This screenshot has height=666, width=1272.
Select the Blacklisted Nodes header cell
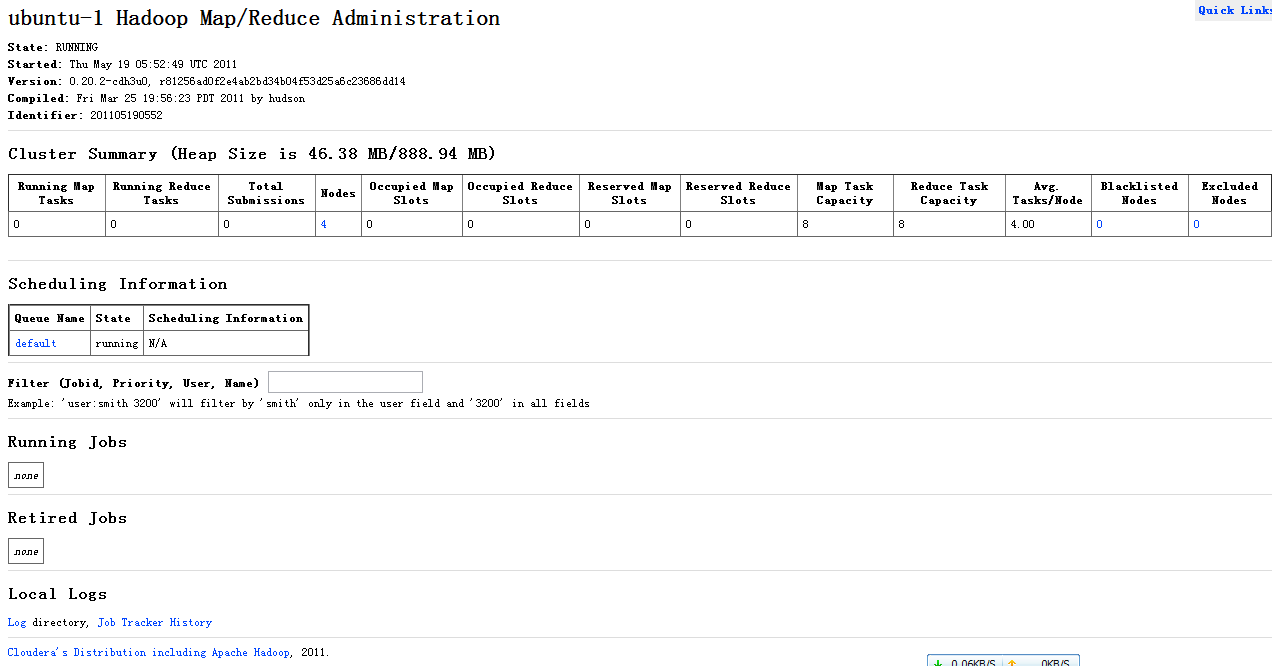(1139, 192)
